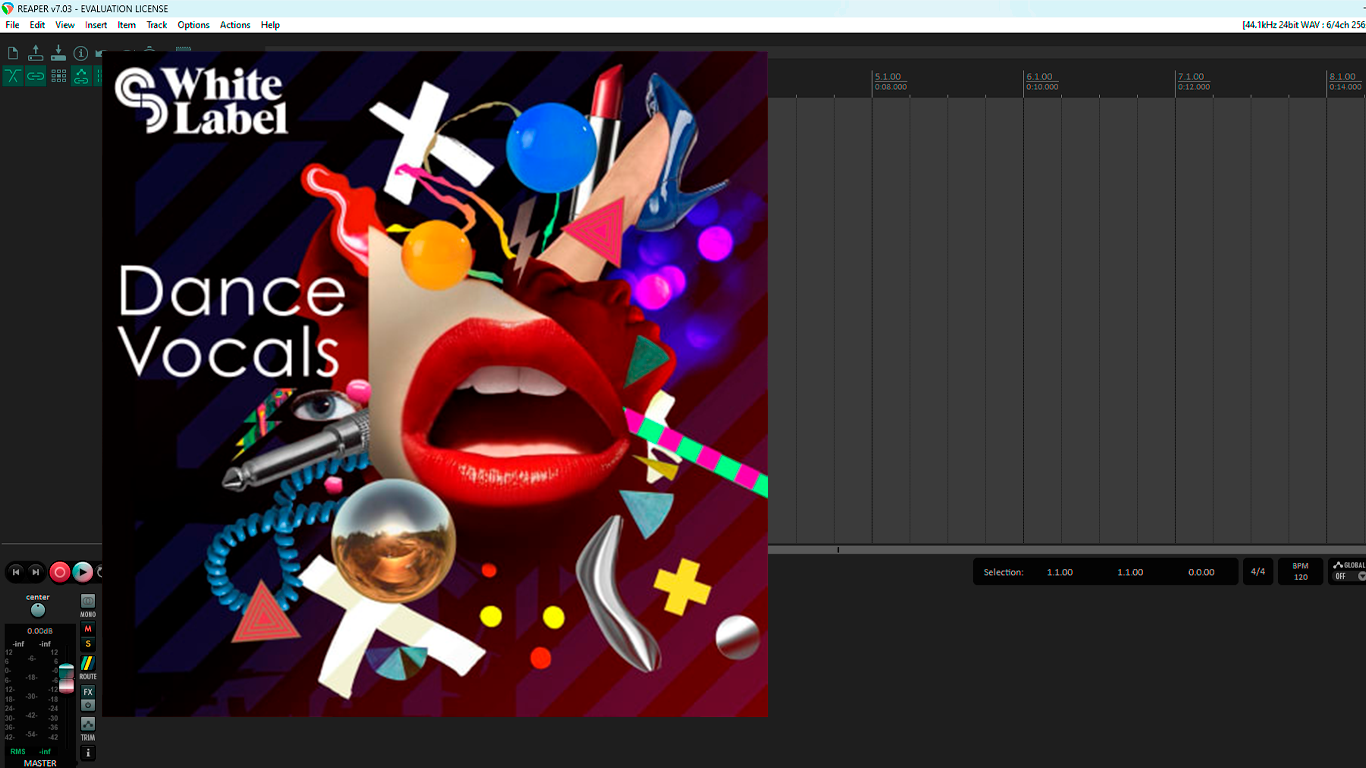Toggle master FX bypass power button
The width and height of the screenshot is (1366, 768).
[x=88, y=705]
